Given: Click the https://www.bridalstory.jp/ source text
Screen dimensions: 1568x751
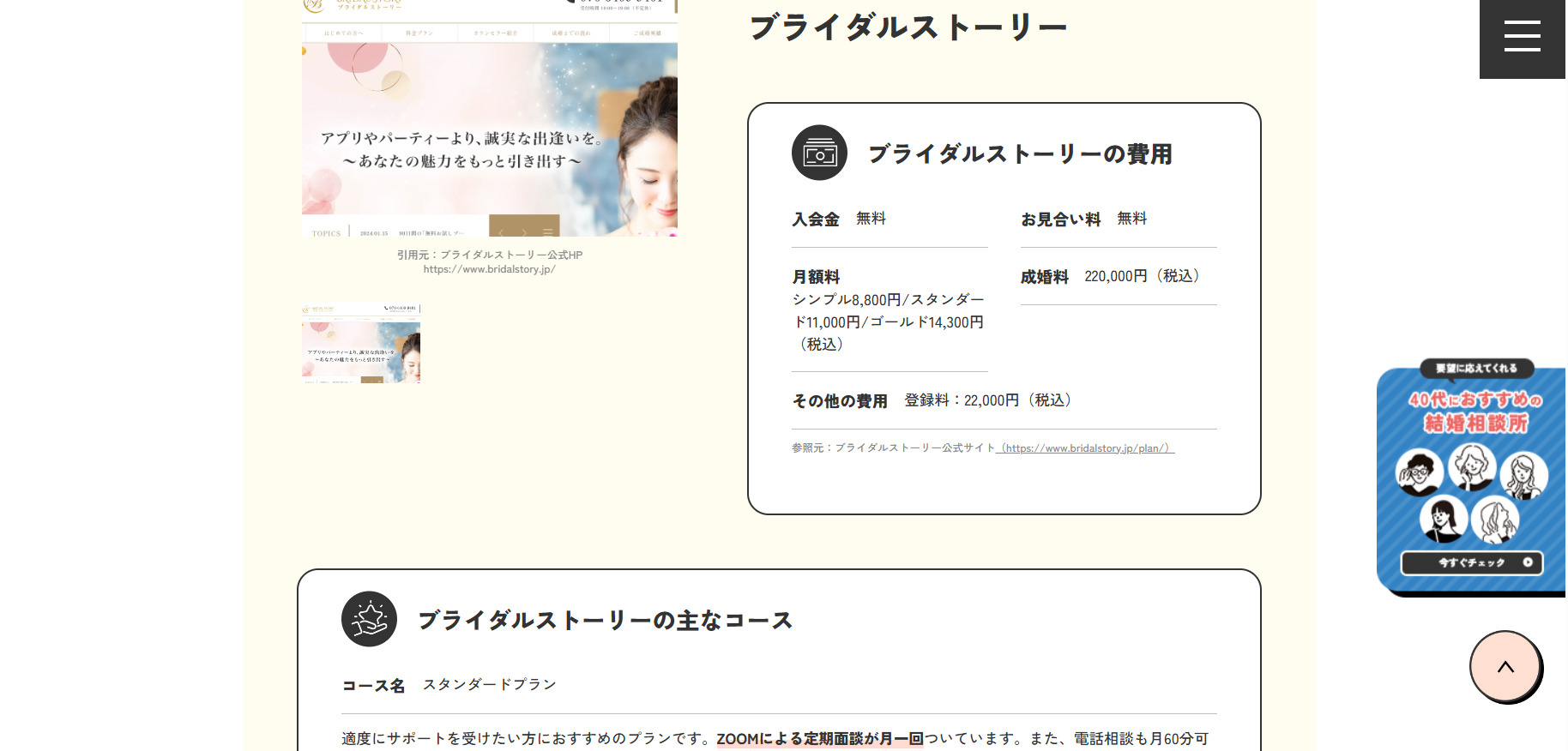Looking at the screenshot, I should pyautogui.click(x=489, y=269).
